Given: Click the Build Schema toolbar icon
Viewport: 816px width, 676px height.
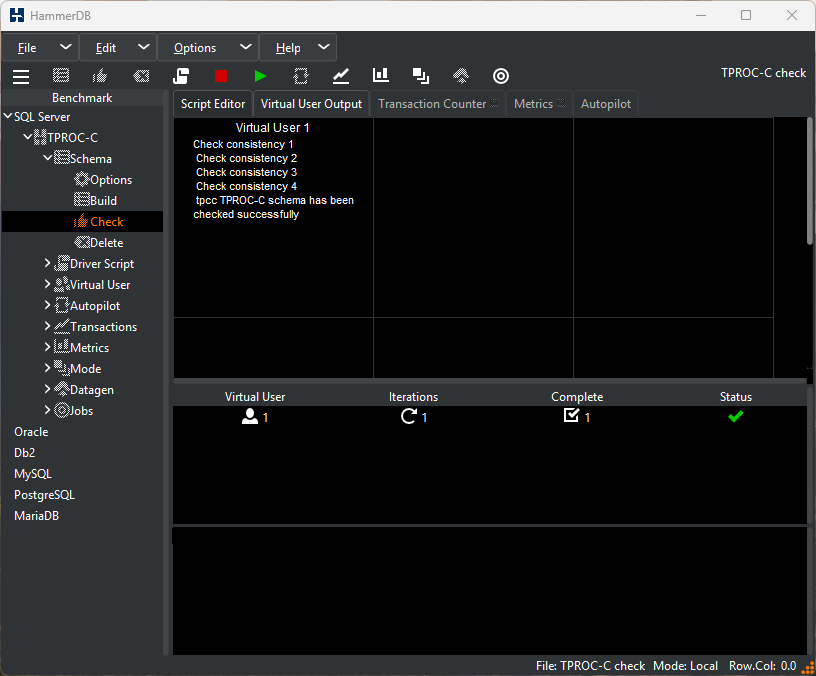Looking at the screenshot, I should (x=61, y=76).
